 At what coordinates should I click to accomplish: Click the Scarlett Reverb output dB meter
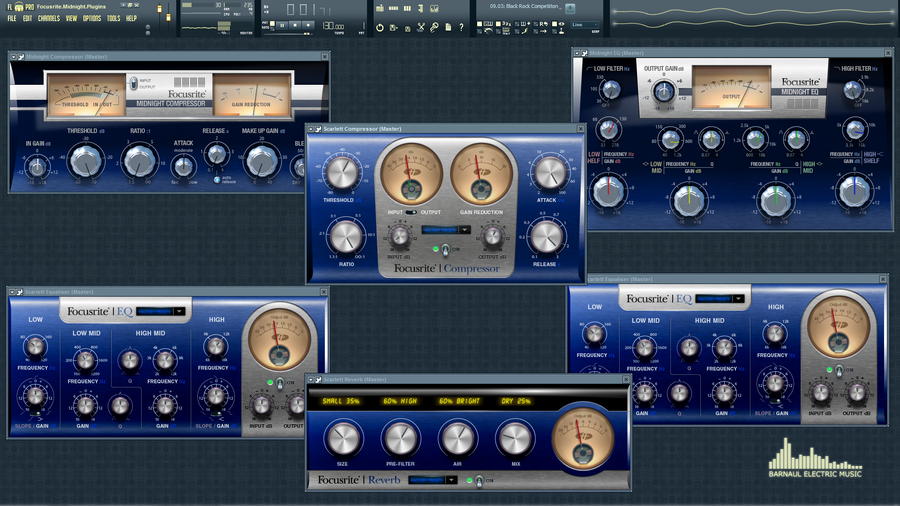[583, 438]
